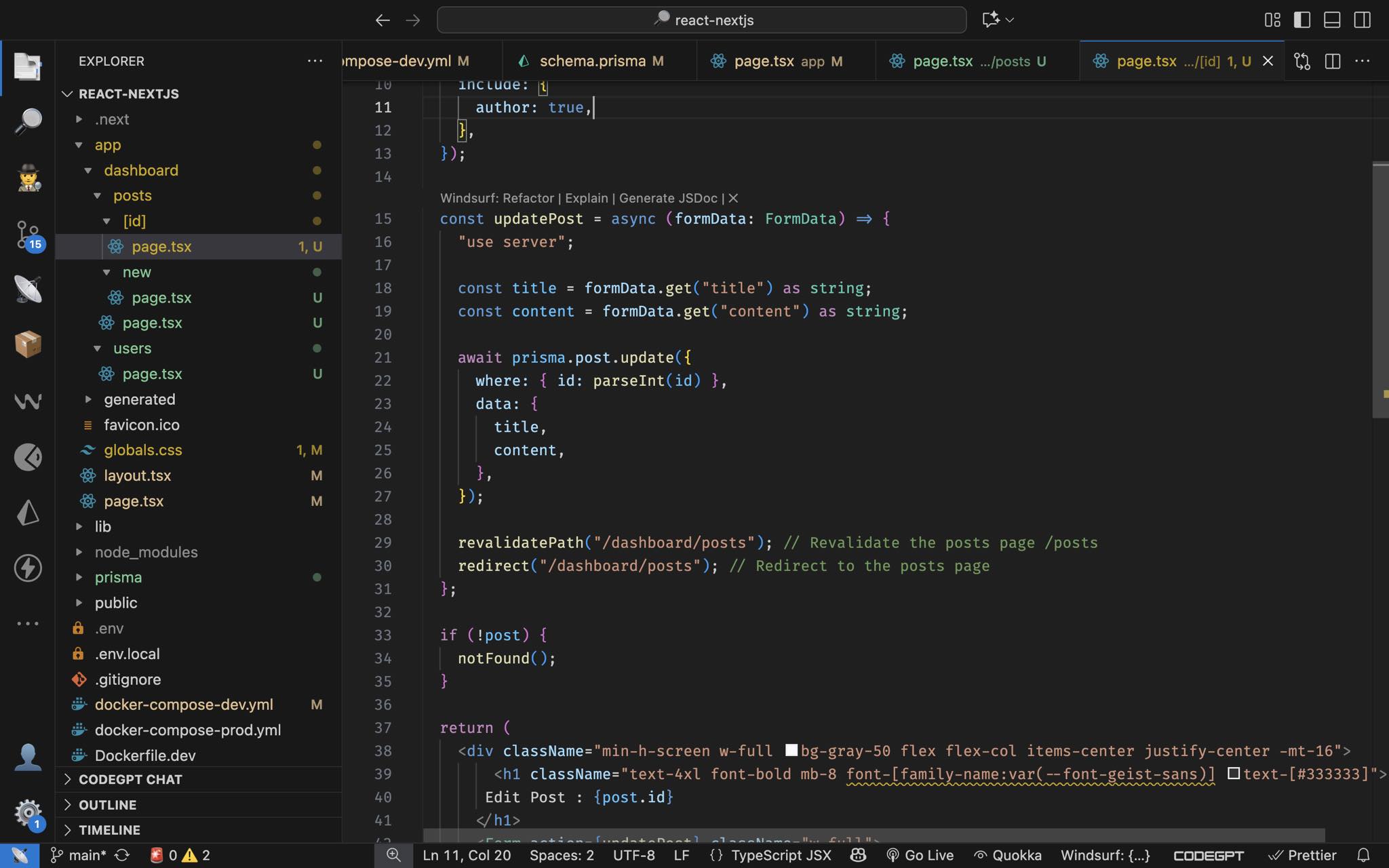
Task: Click Explain code lens link
Action: coord(587,198)
